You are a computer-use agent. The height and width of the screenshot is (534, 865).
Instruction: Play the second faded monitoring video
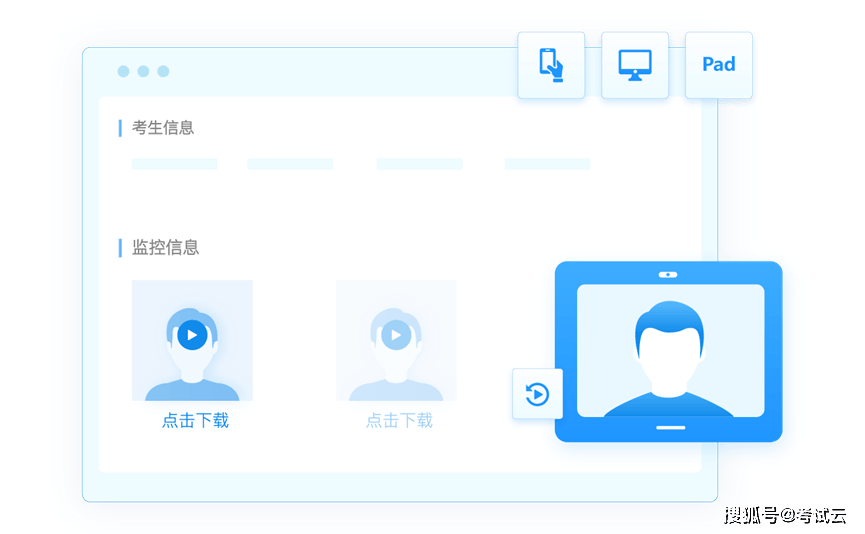point(396,335)
